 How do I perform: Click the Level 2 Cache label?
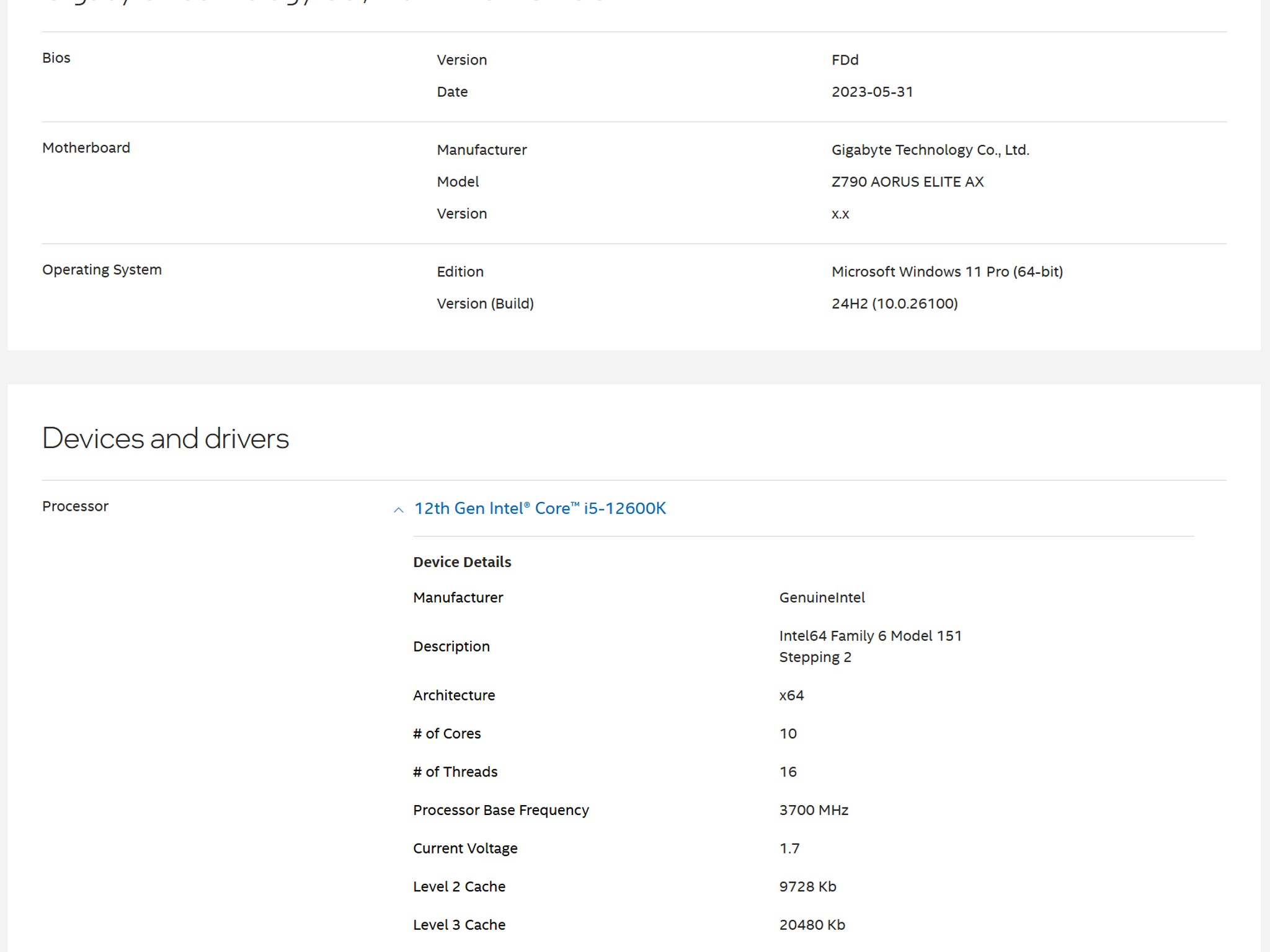[x=459, y=887]
